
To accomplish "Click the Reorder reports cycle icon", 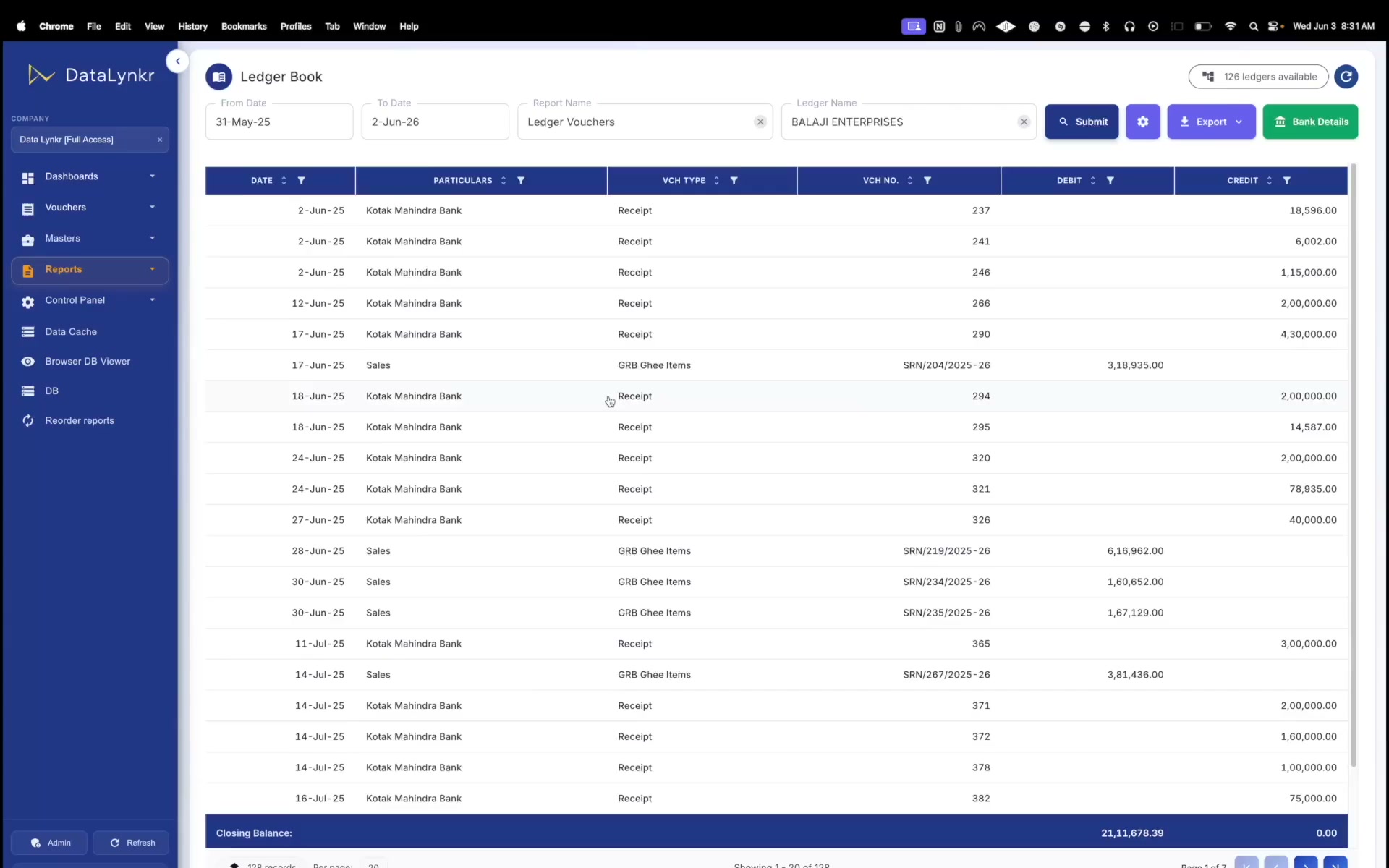I will click(x=27, y=421).
